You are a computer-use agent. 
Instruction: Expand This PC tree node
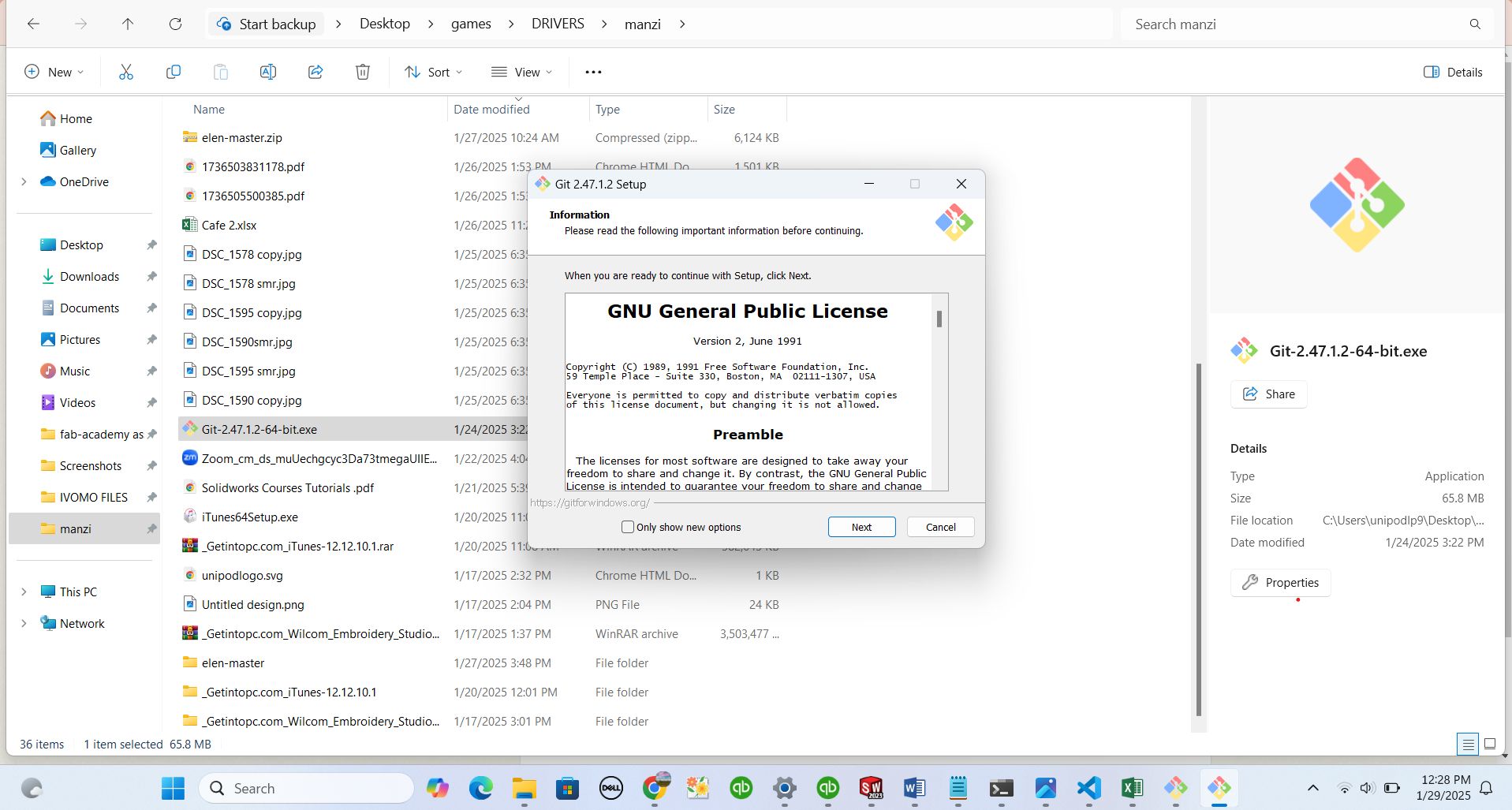click(x=24, y=592)
